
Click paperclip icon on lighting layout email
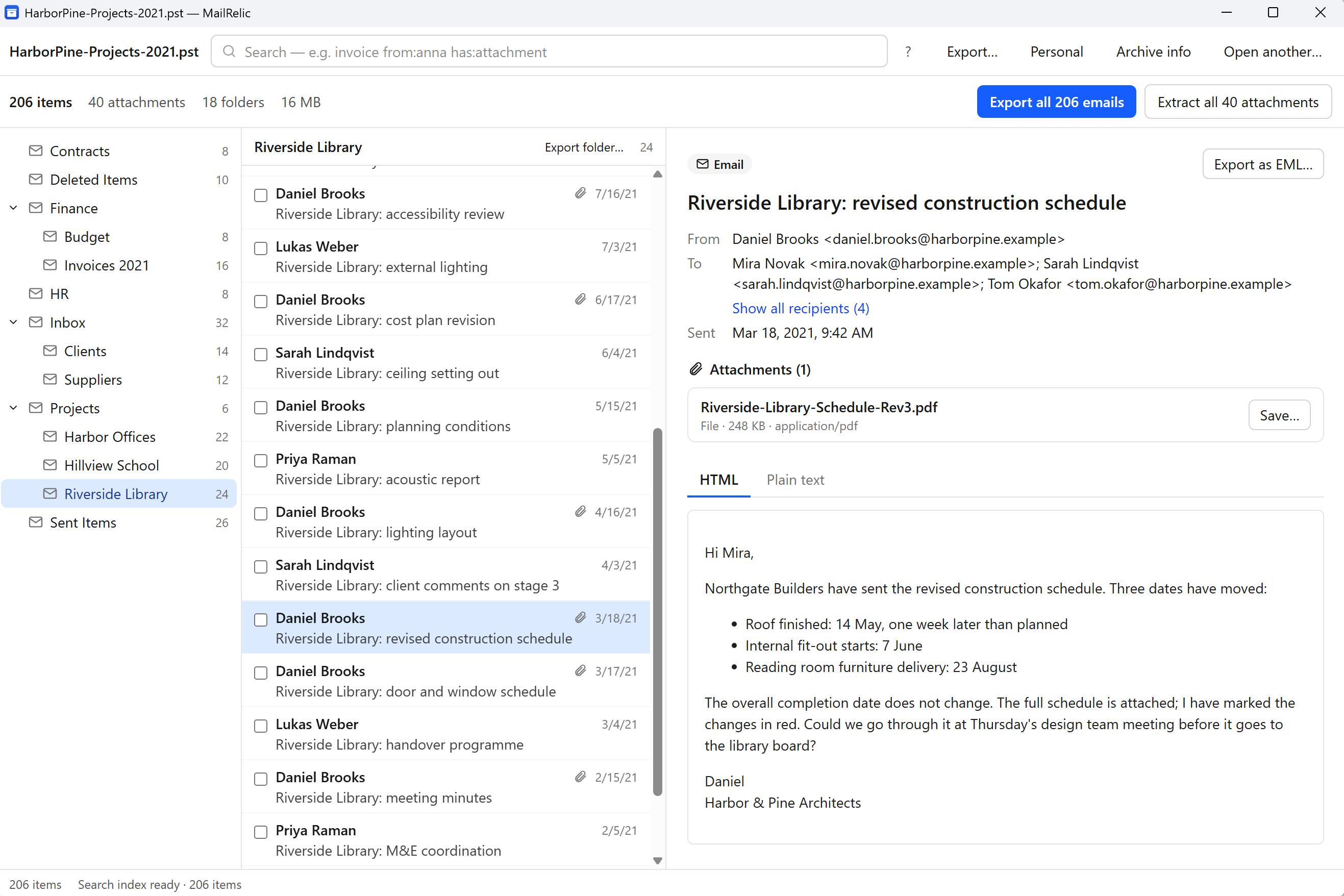[581, 511]
